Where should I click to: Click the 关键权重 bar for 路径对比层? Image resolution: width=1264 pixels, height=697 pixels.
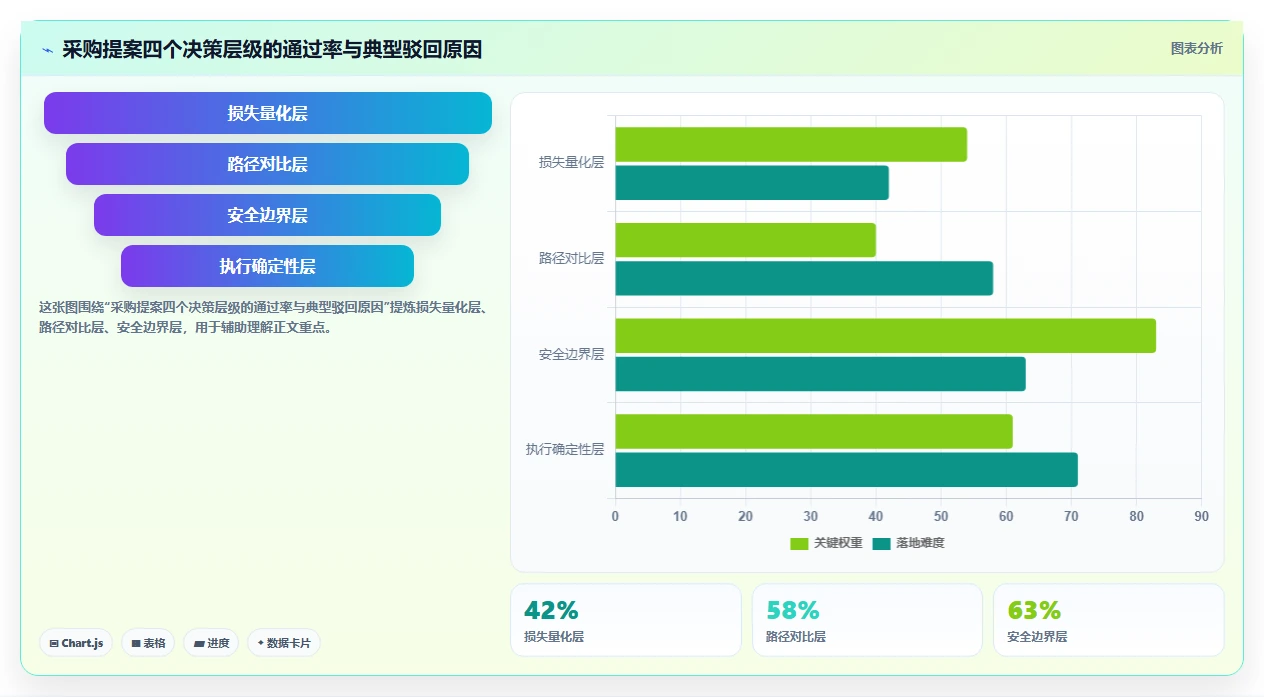(745, 240)
